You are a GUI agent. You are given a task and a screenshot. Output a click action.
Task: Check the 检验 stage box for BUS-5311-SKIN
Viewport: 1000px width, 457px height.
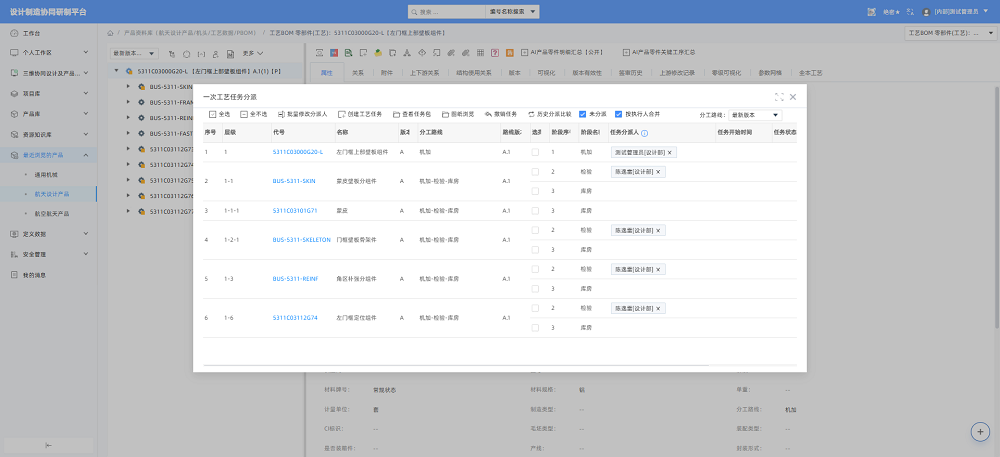click(535, 172)
